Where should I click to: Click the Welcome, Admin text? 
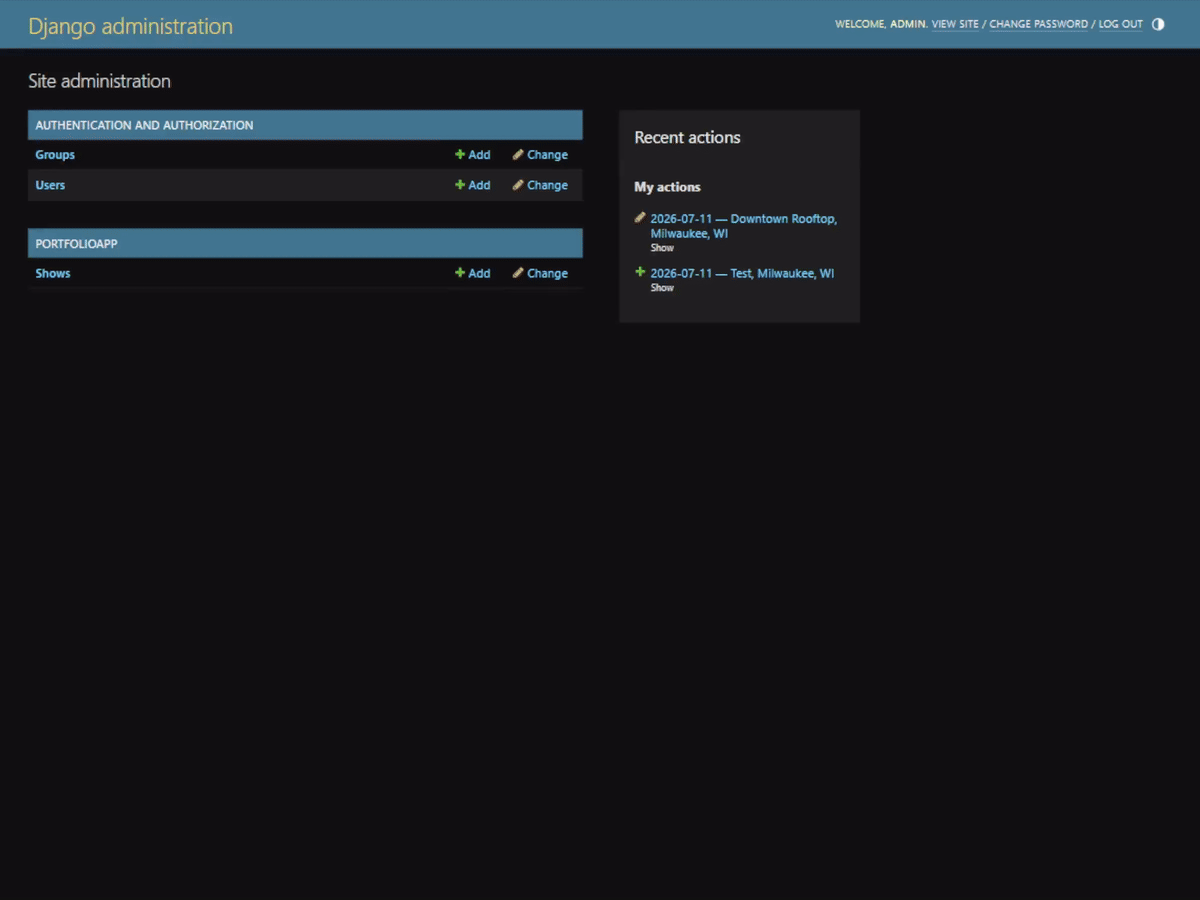click(x=881, y=24)
